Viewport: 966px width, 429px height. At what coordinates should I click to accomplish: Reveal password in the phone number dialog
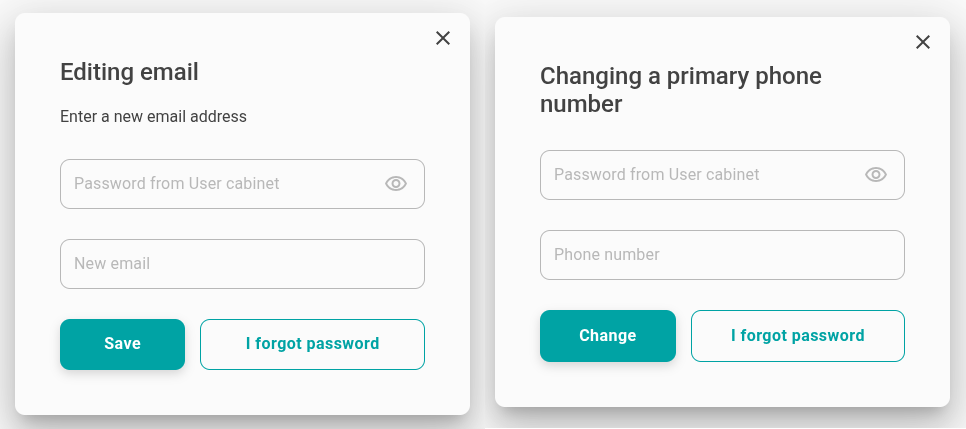876,175
